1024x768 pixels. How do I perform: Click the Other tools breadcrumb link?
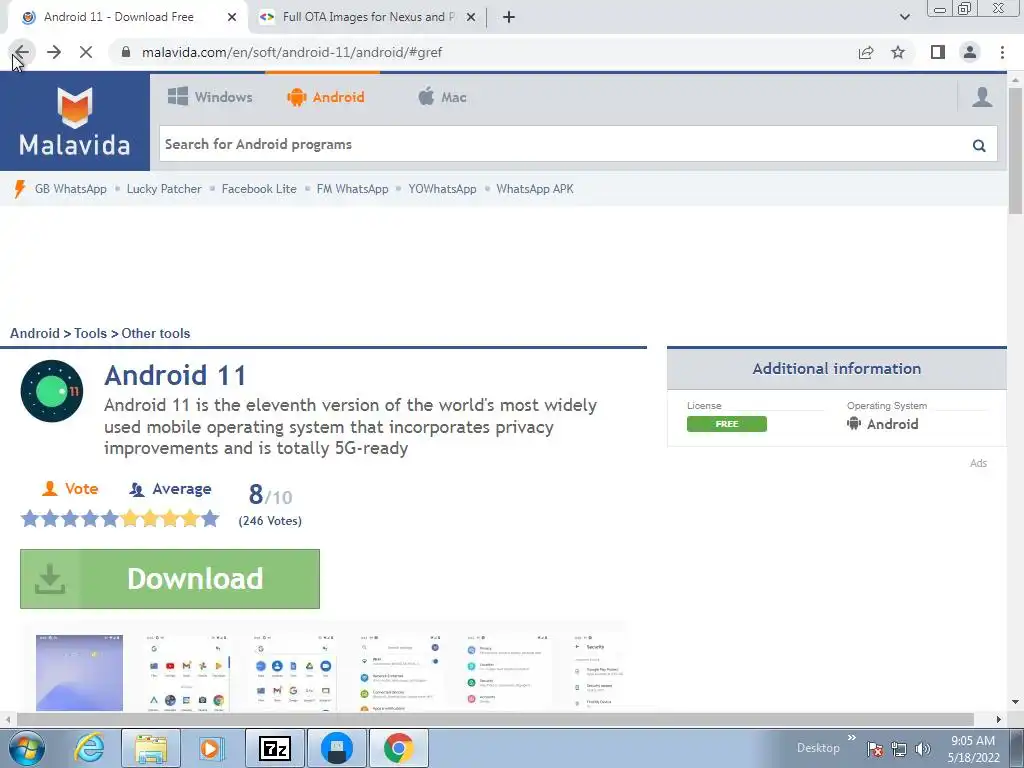coord(155,333)
